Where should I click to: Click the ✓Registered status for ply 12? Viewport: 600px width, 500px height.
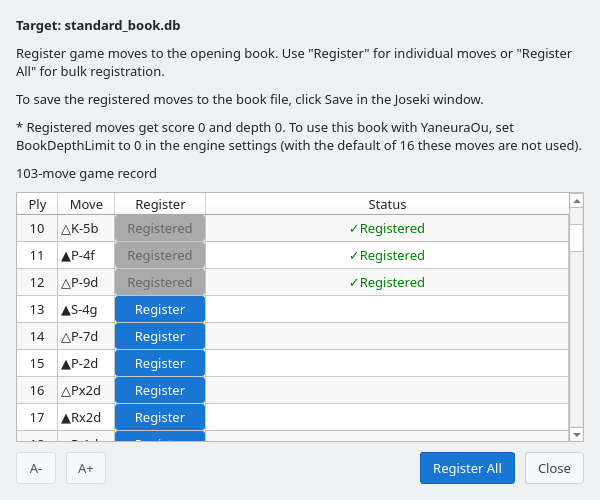387,282
